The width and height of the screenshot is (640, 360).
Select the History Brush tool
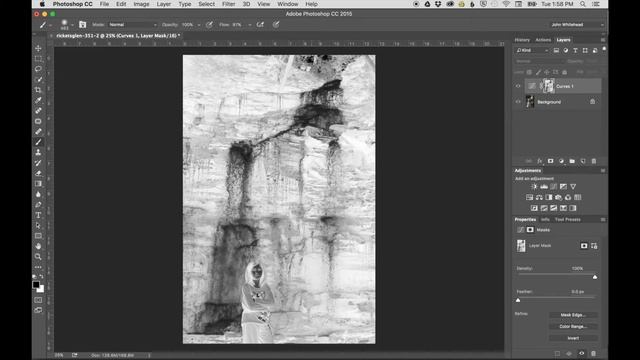point(38,163)
